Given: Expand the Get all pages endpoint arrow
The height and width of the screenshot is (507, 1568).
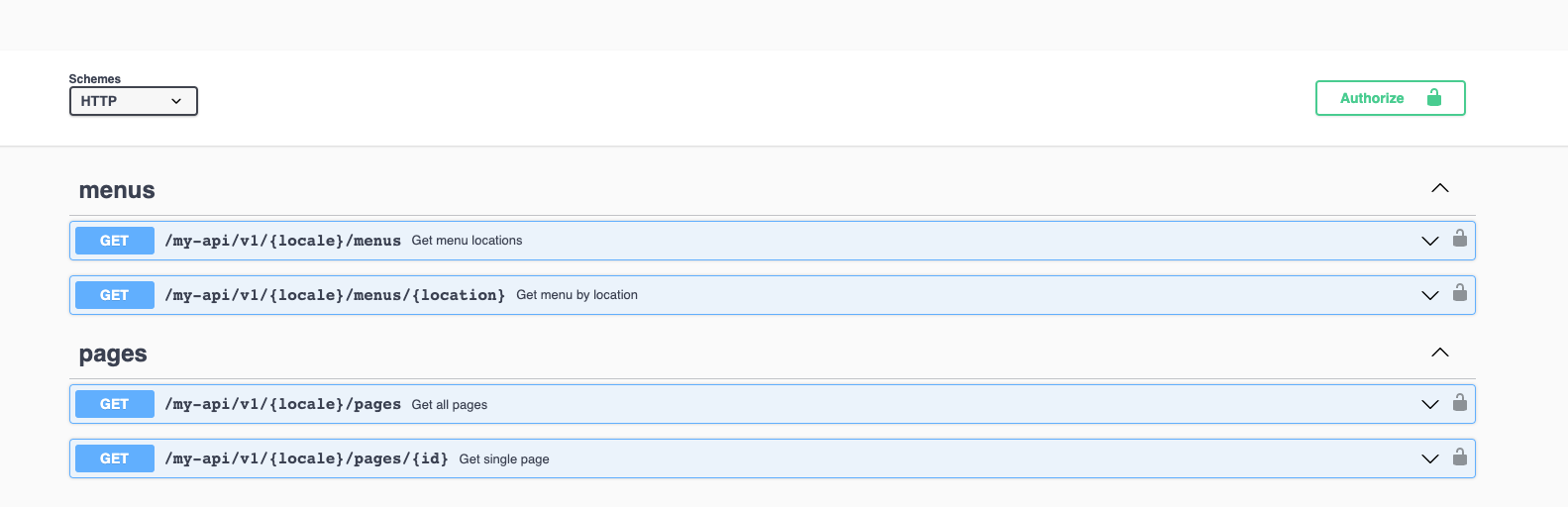Looking at the screenshot, I should click(x=1429, y=404).
